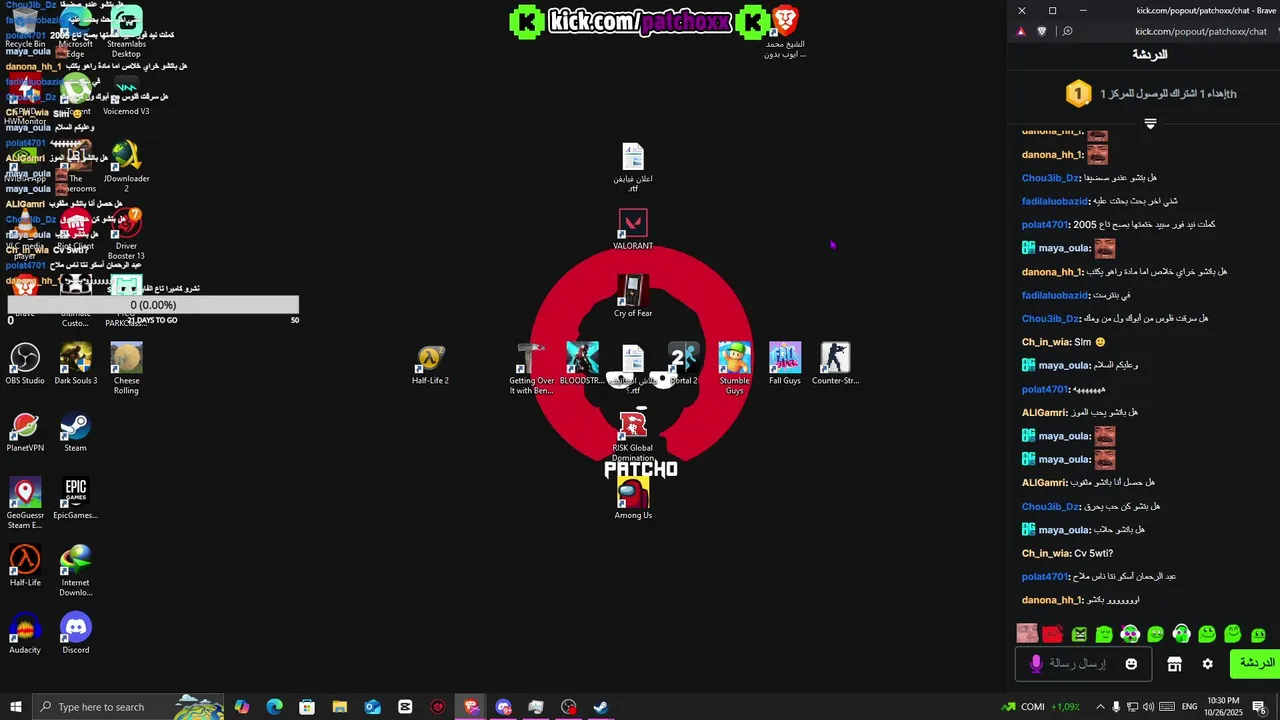Open Getting Over It desktop icon
Viewport: 1280px width, 720px height.
[531, 368]
